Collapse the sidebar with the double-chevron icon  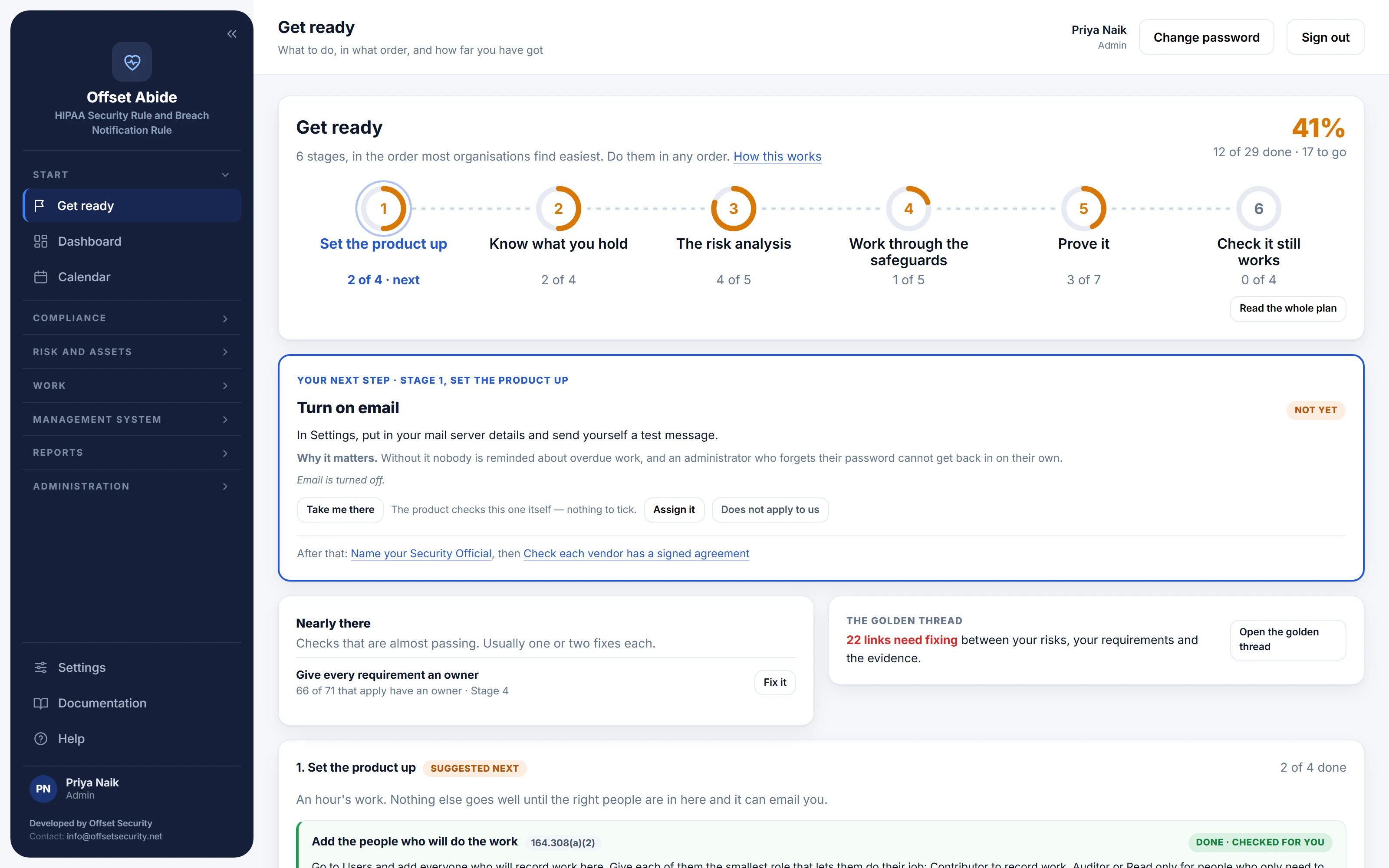[x=232, y=34]
